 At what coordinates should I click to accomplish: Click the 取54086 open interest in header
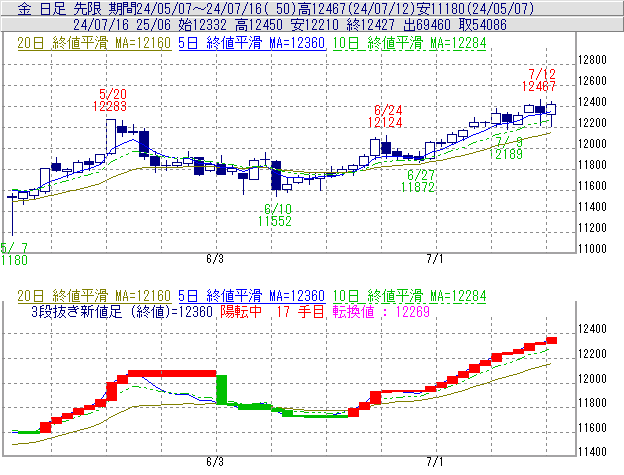pos(483,25)
